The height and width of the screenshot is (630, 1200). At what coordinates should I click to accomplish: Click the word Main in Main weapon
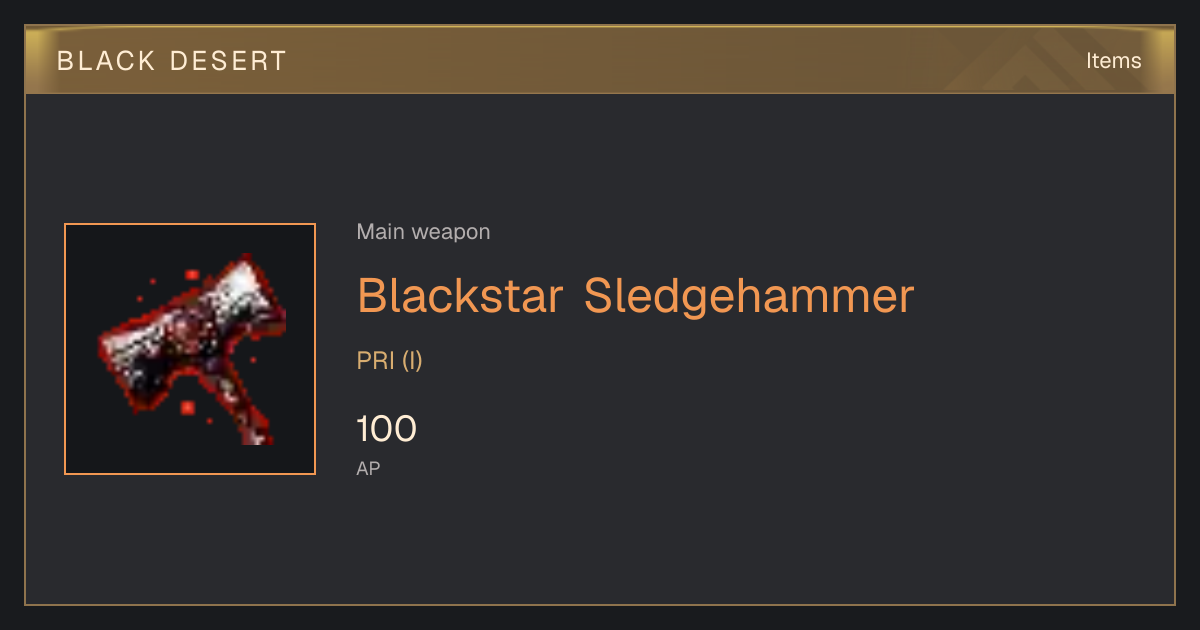click(381, 232)
